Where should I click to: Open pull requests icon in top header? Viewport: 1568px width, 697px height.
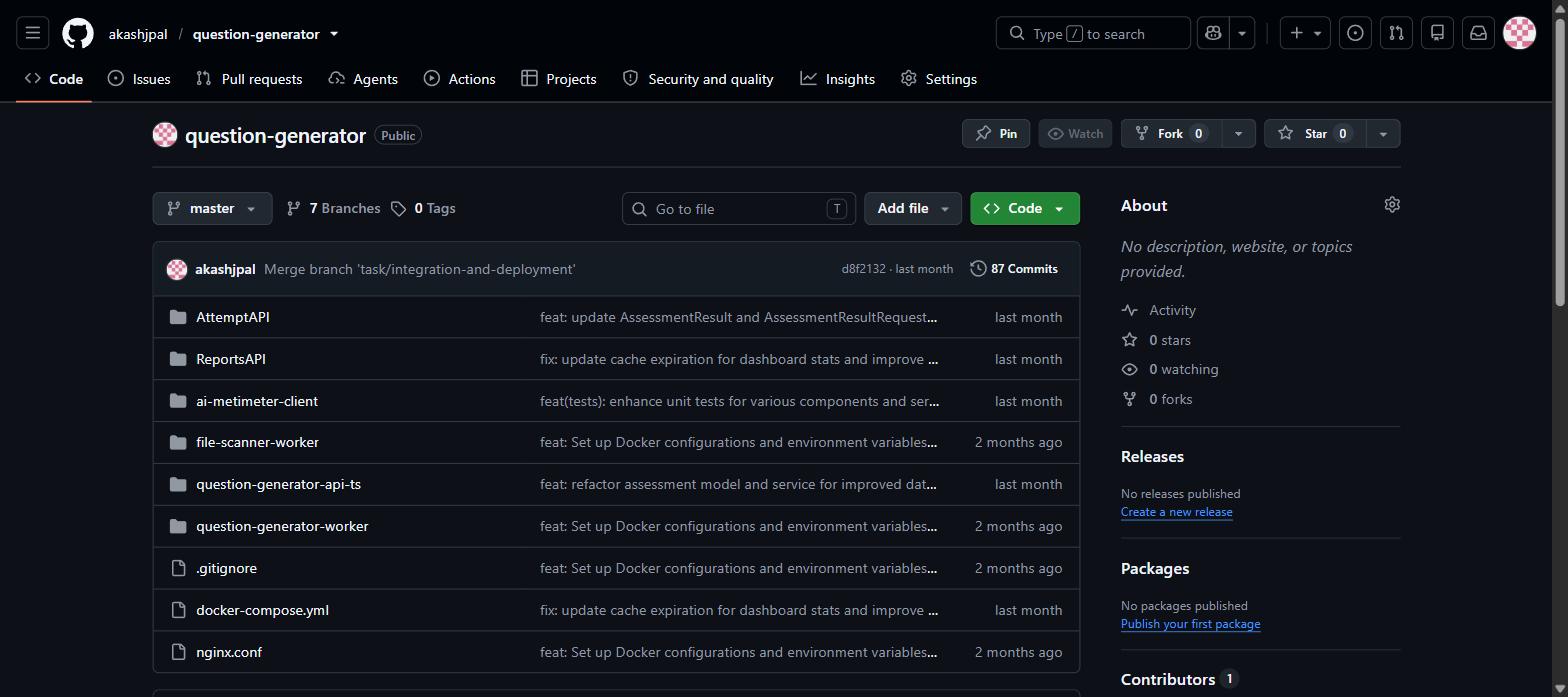pos(1396,33)
